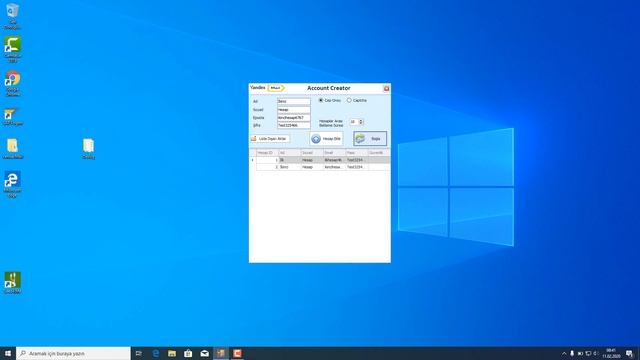Open the green desktop shortcut at lower left
The image size is (640, 360).
pyautogui.click(x=12, y=282)
